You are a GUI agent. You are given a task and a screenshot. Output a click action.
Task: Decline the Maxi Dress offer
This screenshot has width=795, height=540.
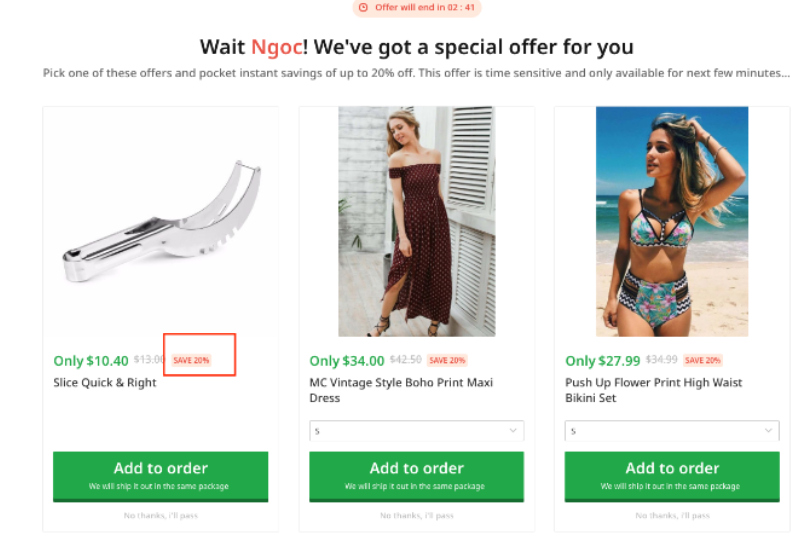pos(417,516)
